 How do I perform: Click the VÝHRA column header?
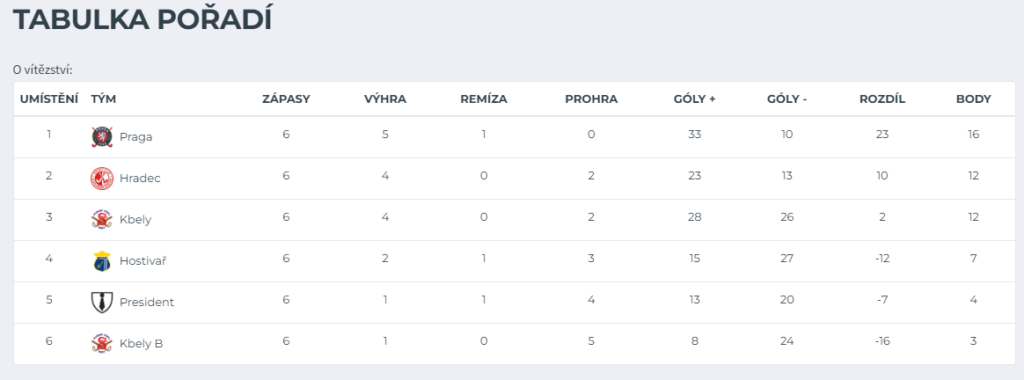point(385,99)
